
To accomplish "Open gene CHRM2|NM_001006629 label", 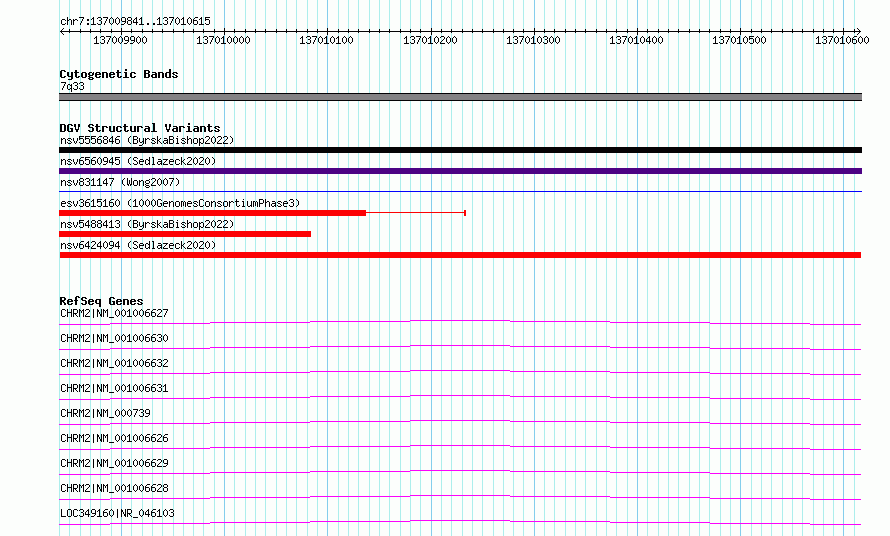I will [114, 463].
